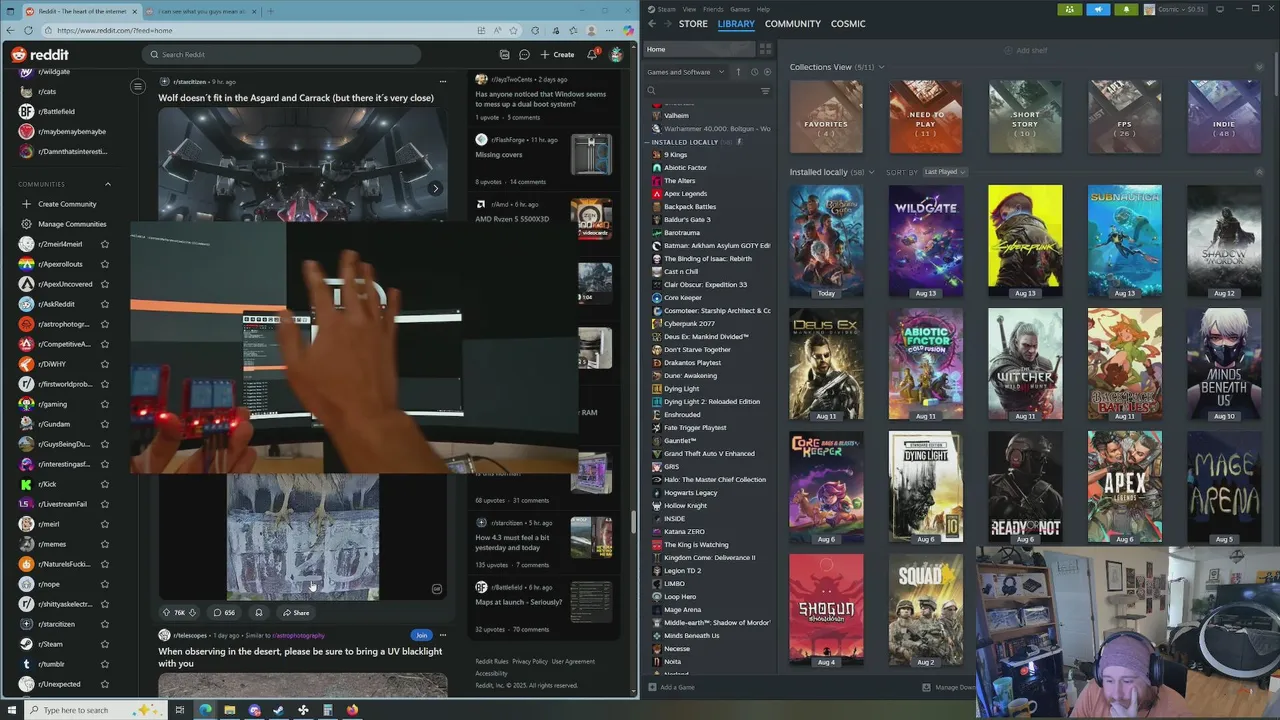Go back in the browser
This screenshot has height=720, width=1280.
point(11,31)
